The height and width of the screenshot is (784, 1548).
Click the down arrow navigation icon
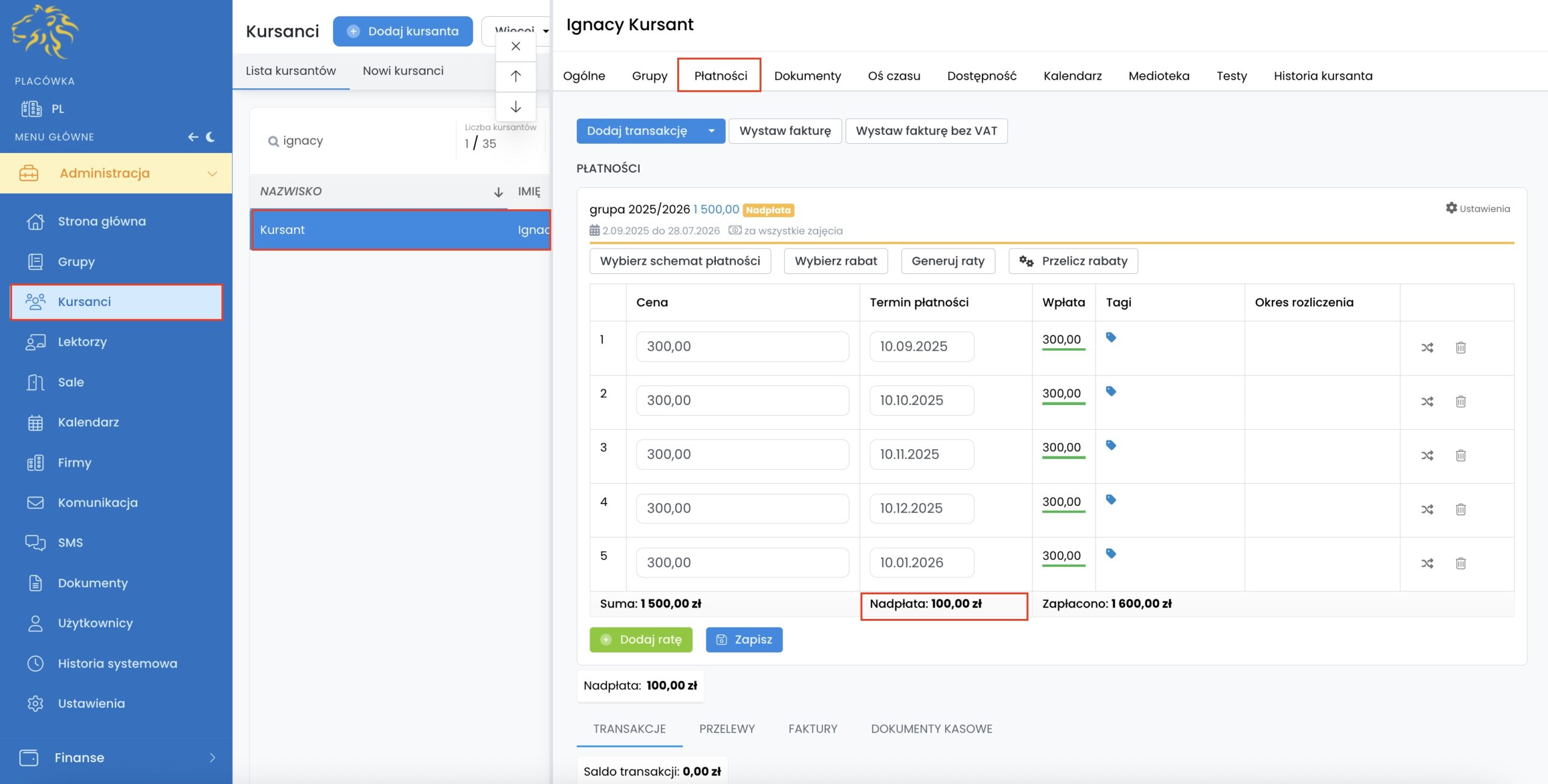[516, 107]
